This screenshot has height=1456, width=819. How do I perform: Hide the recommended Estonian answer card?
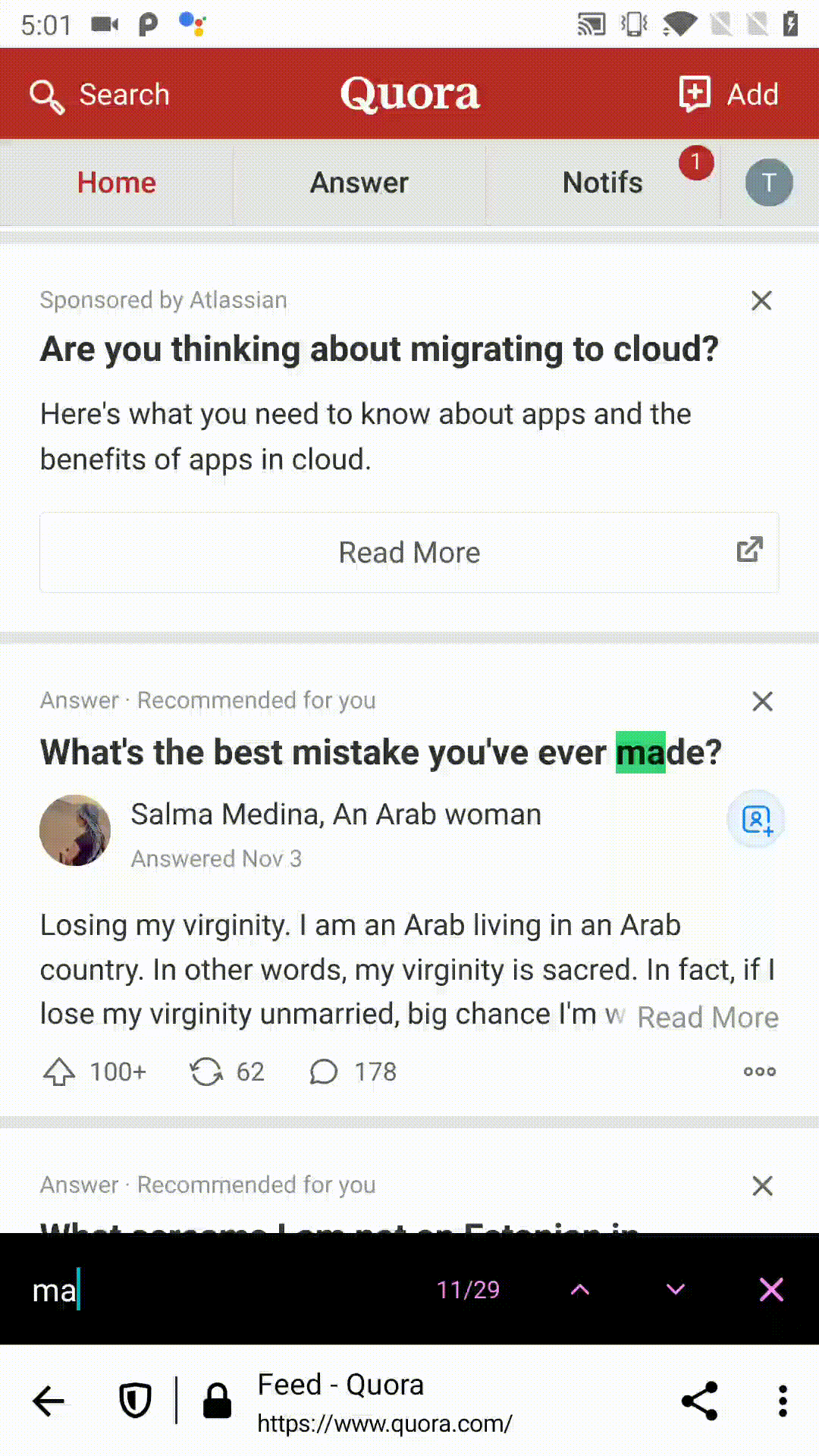coord(763,1185)
